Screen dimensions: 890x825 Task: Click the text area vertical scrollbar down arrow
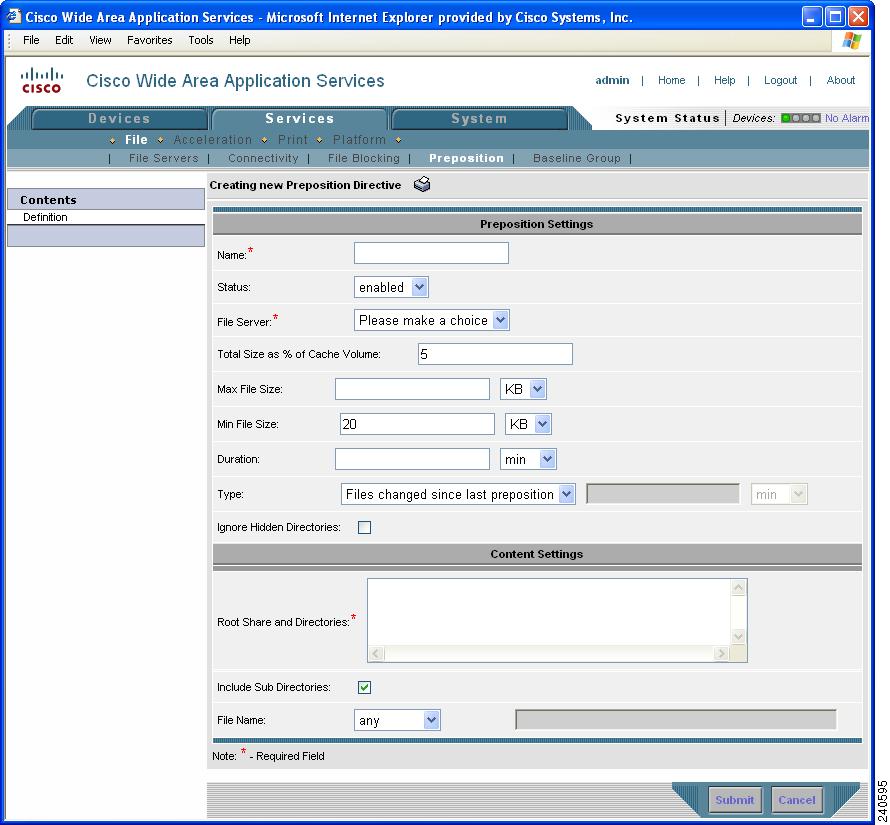738,637
